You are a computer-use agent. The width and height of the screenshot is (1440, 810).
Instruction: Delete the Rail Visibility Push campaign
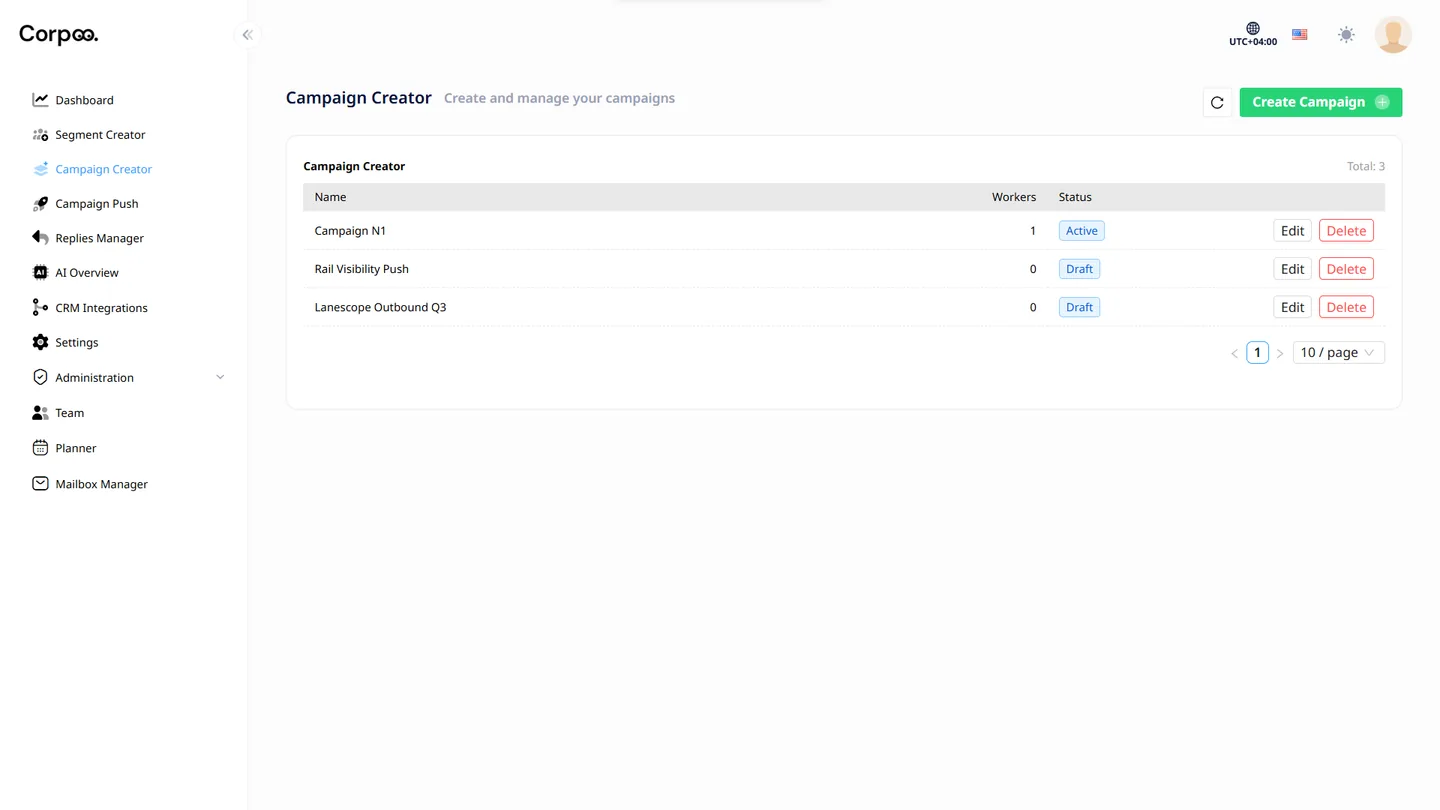point(1346,269)
